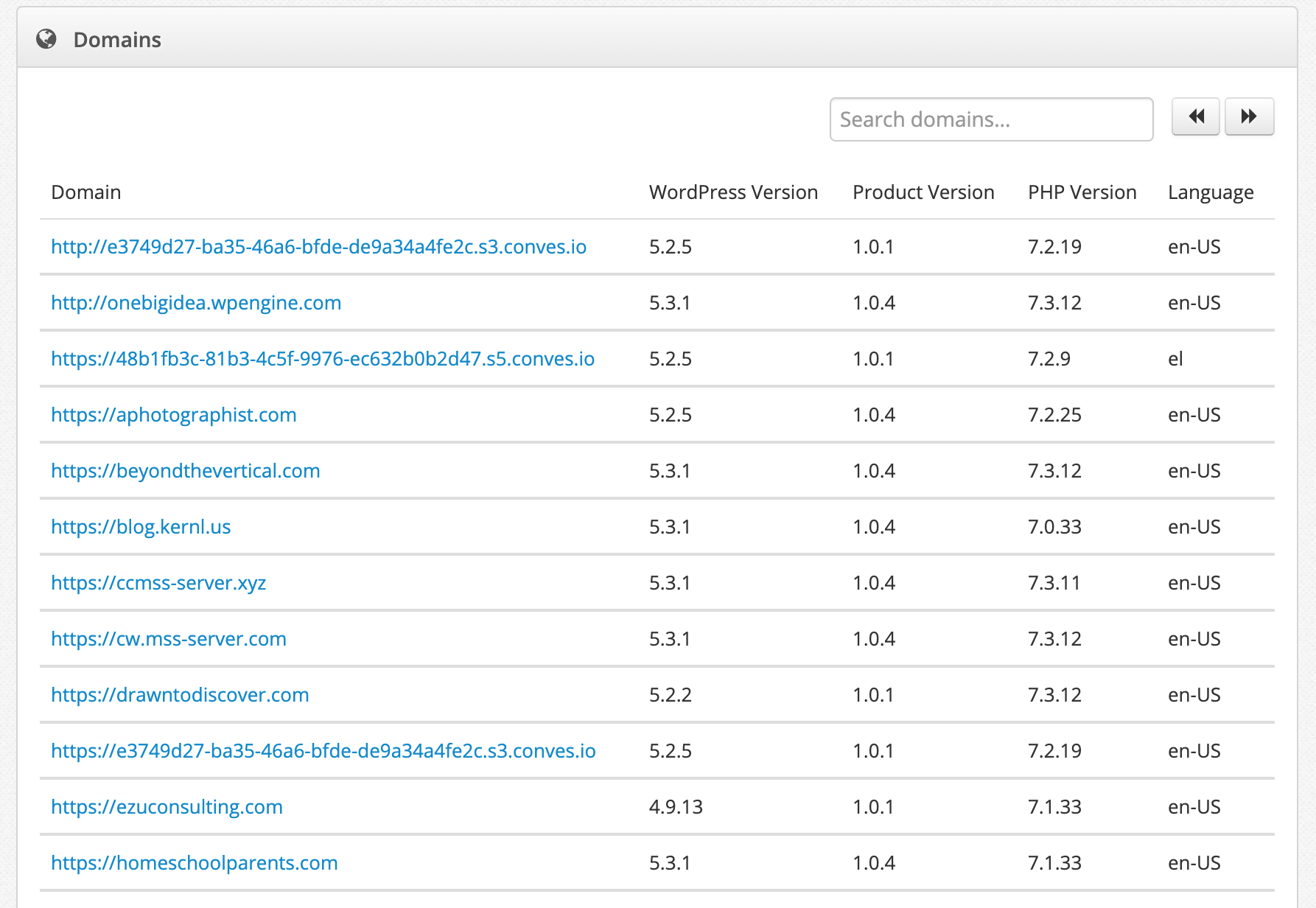Viewport: 1316px width, 908px height.
Task: Click the Product Version column header
Action: pos(923,192)
